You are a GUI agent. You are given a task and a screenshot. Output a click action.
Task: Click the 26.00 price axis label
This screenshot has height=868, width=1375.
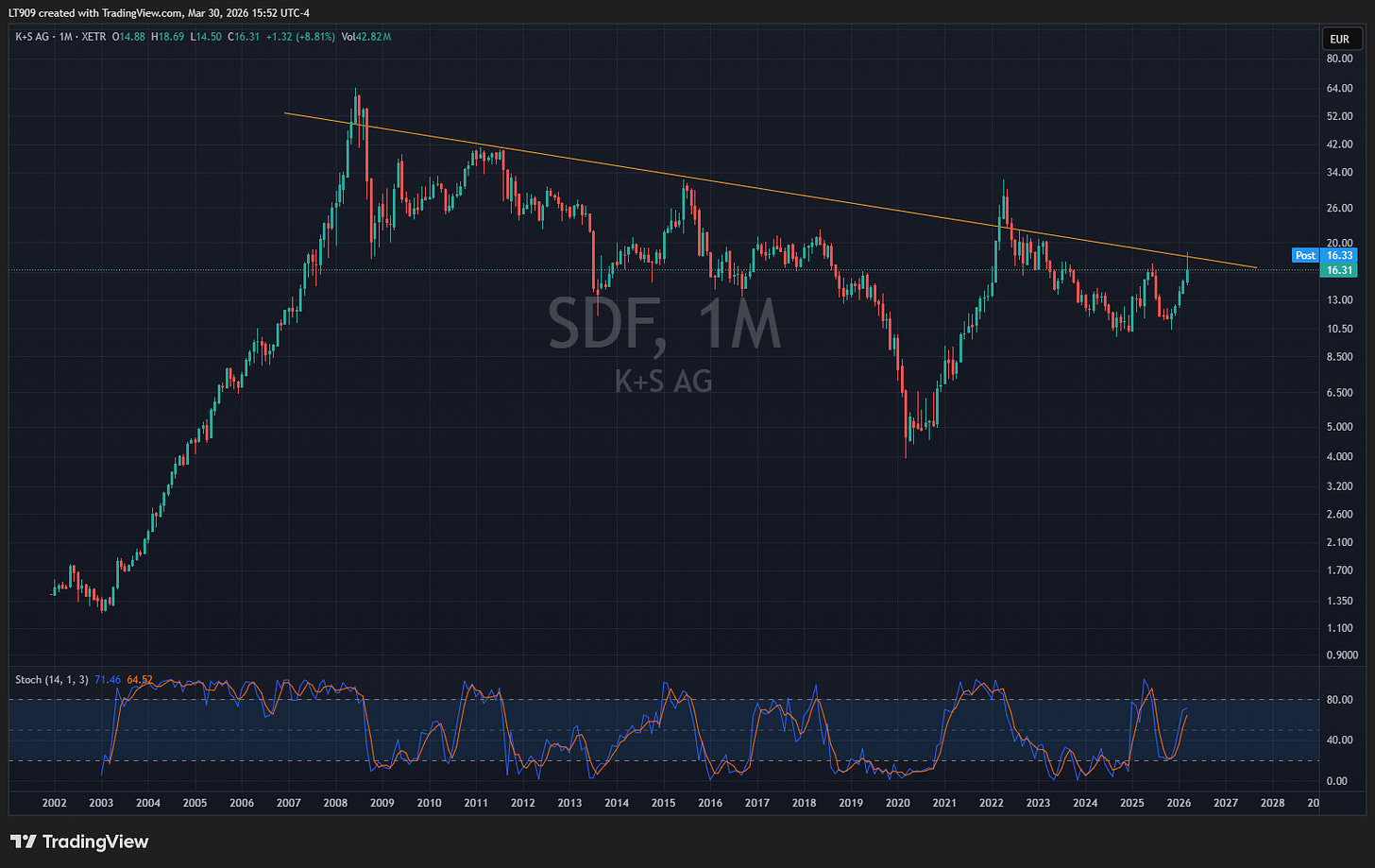tap(1339, 208)
